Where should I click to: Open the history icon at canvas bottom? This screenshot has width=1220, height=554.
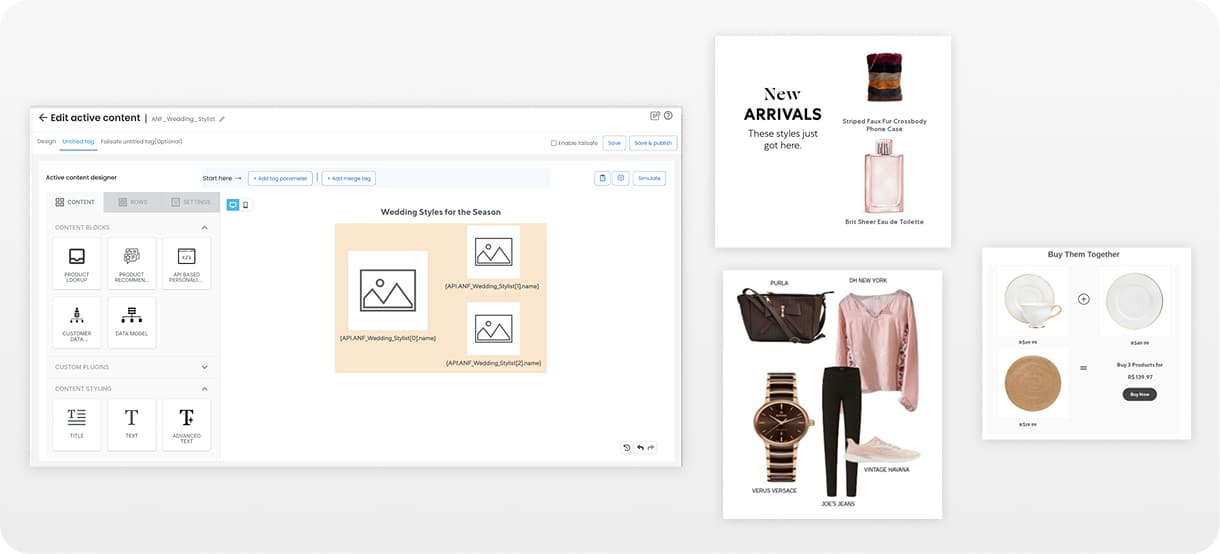[x=627, y=447]
